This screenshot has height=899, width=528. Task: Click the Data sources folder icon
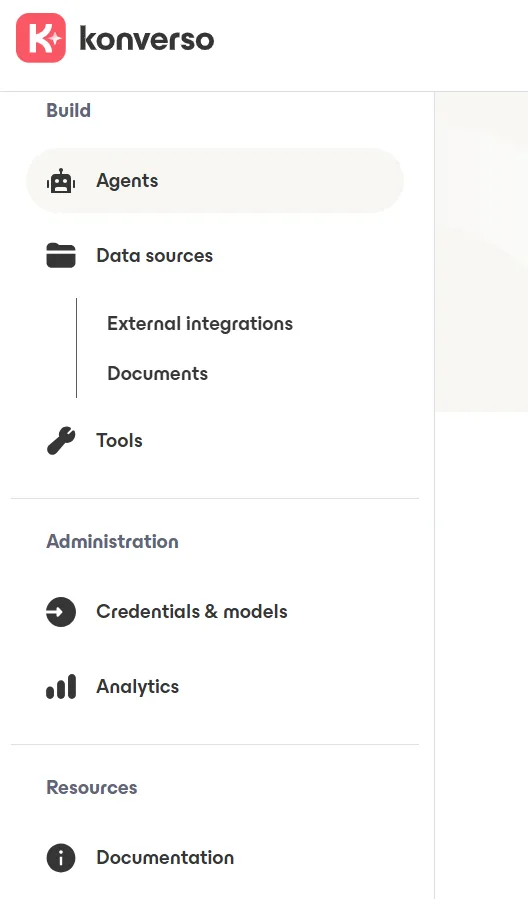tap(61, 255)
